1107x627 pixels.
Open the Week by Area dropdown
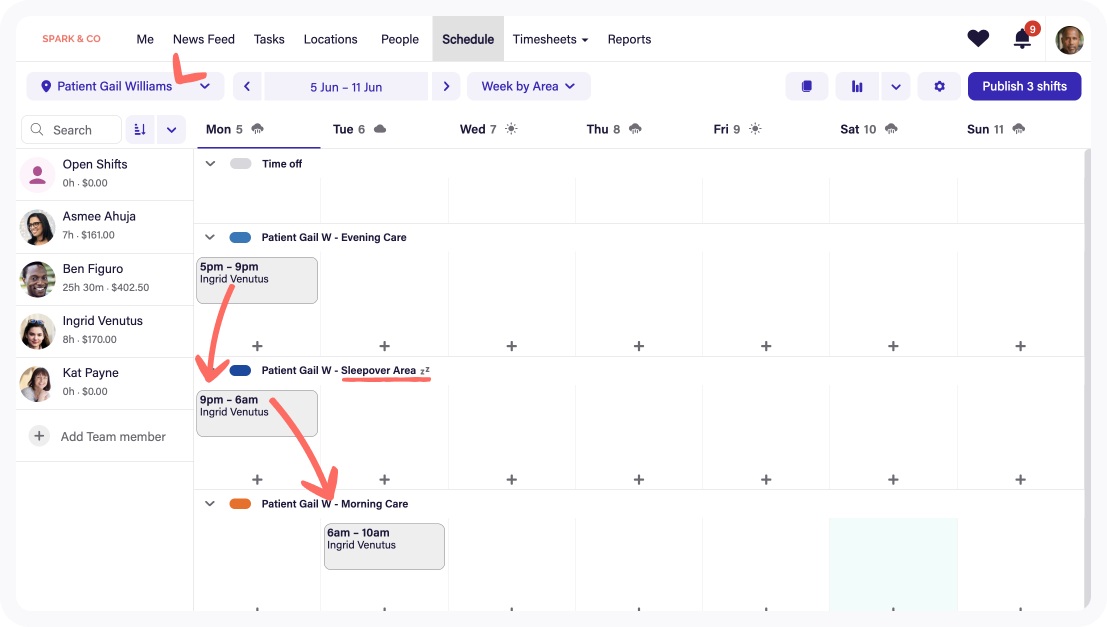(528, 87)
